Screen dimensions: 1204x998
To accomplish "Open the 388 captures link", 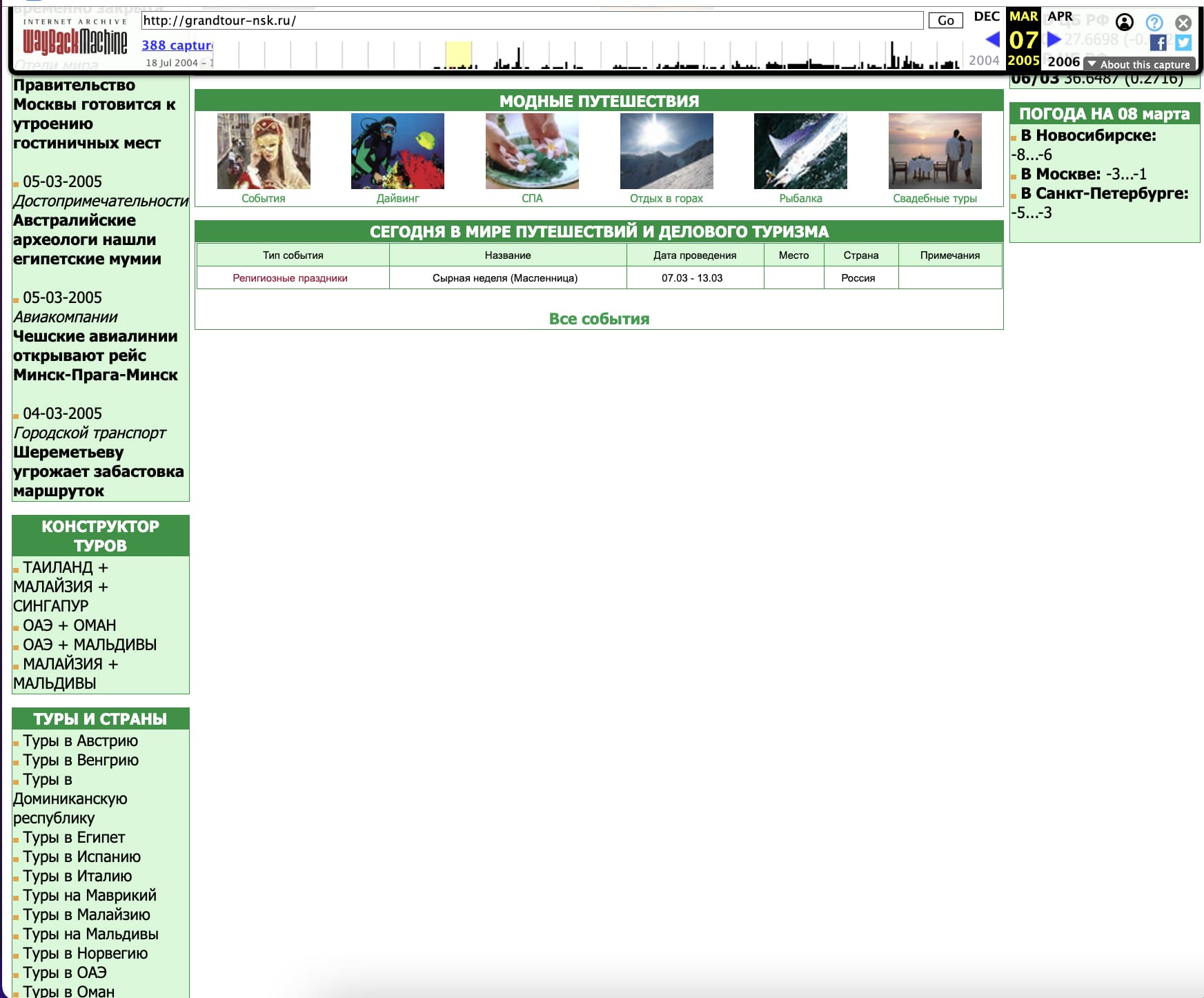I will (177, 45).
